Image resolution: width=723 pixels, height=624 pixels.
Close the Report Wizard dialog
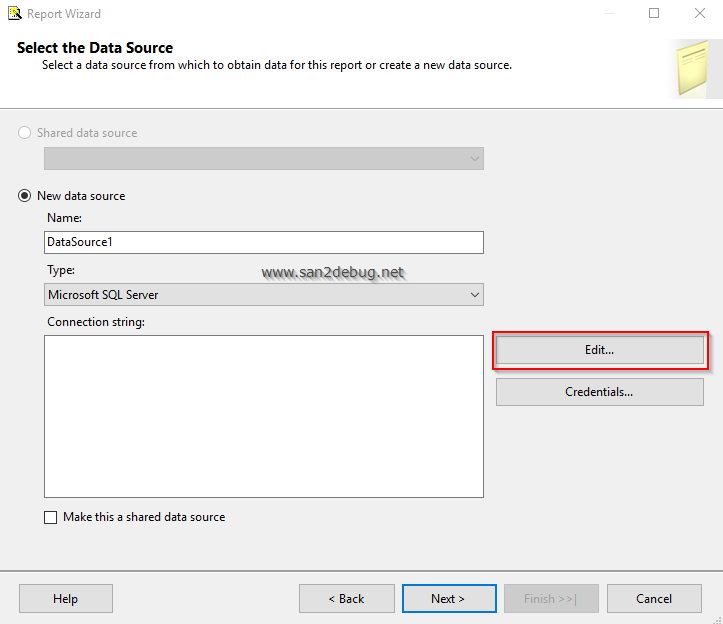pyautogui.click(x=700, y=14)
